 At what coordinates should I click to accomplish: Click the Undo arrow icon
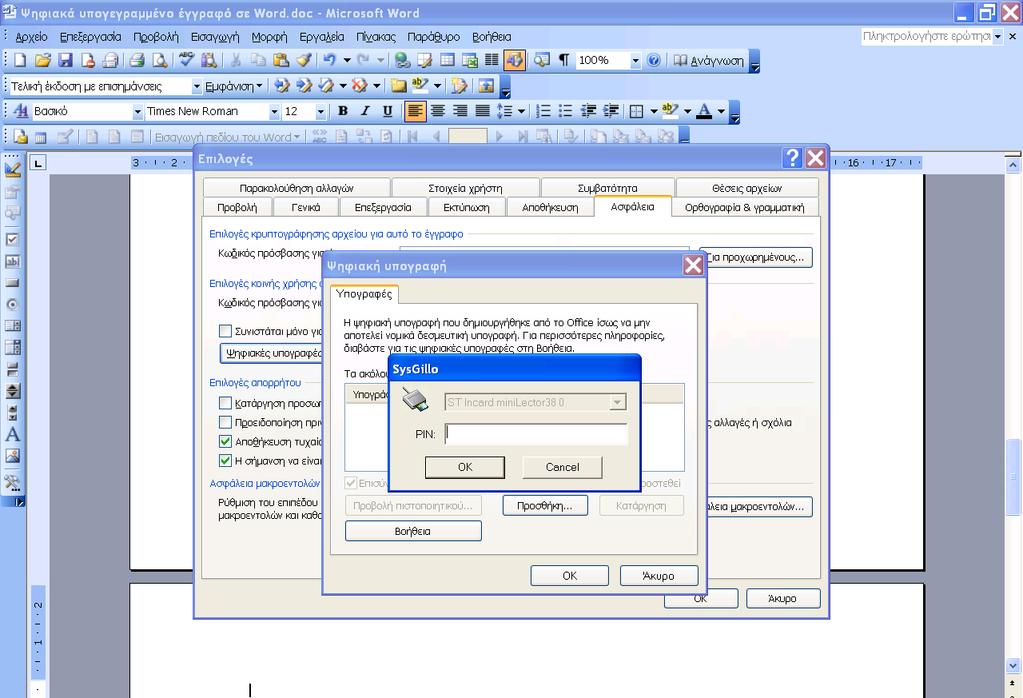click(329, 61)
